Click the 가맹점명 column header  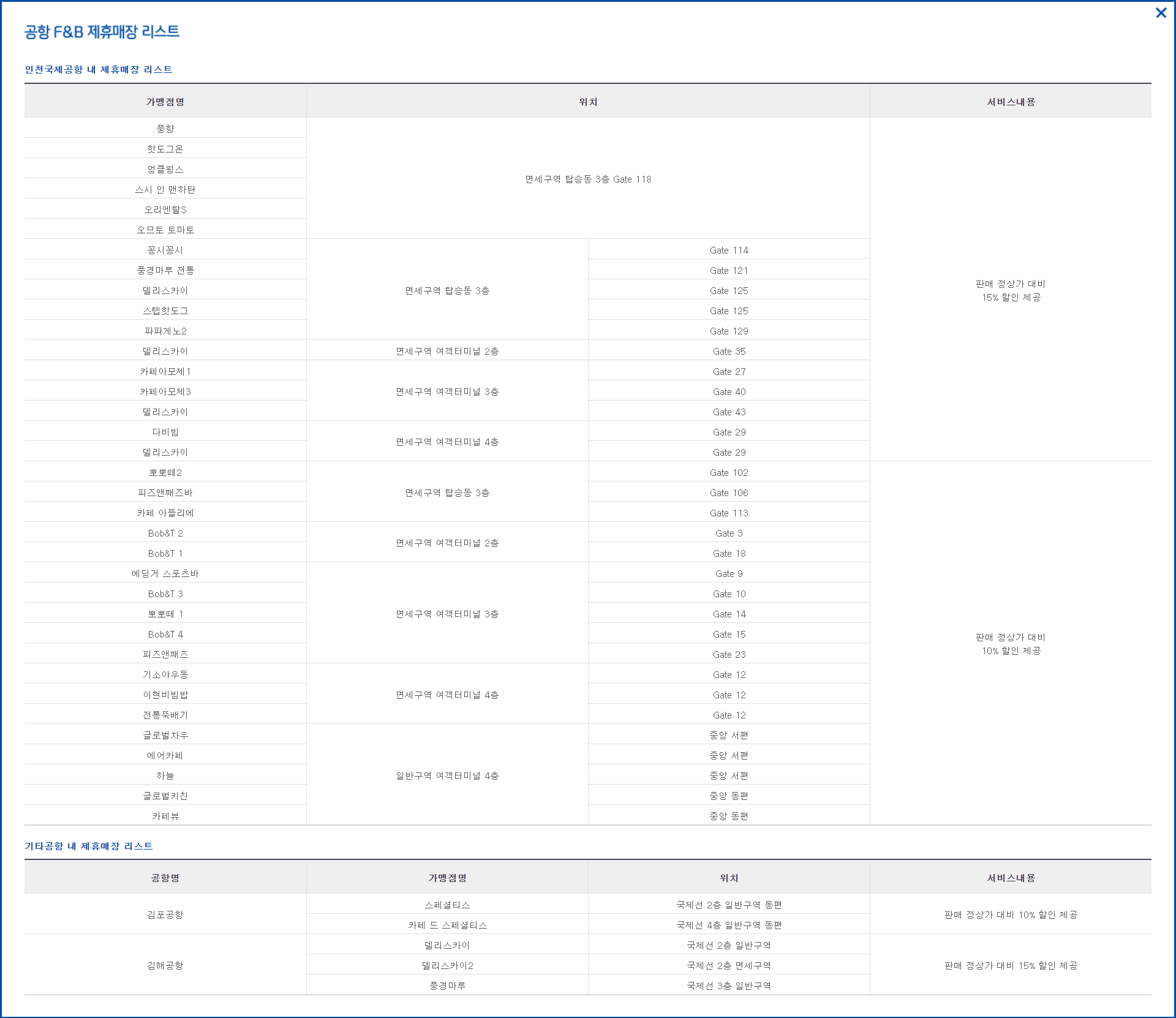(x=165, y=102)
